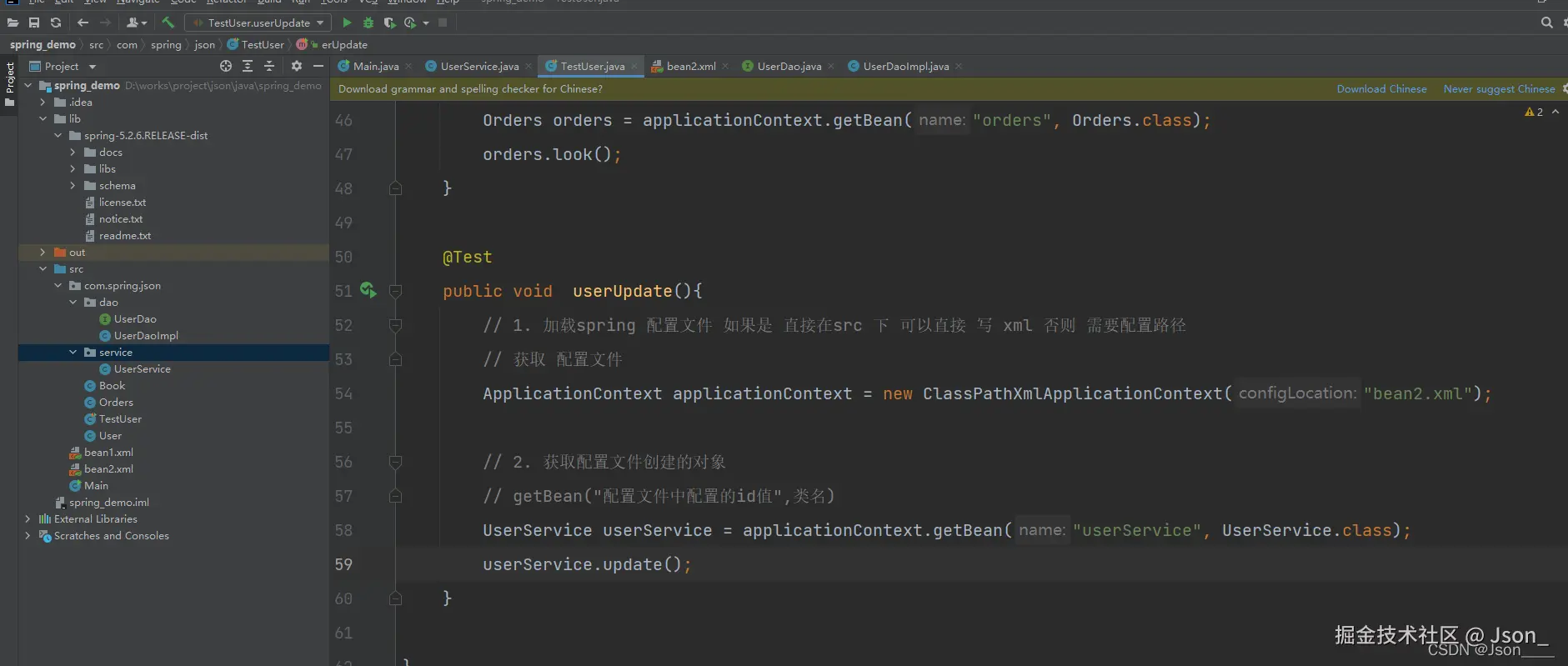This screenshot has height=666, width=1568.
Task: Toggle the vertical Project tool window tab
Action: tap(9, 84)
